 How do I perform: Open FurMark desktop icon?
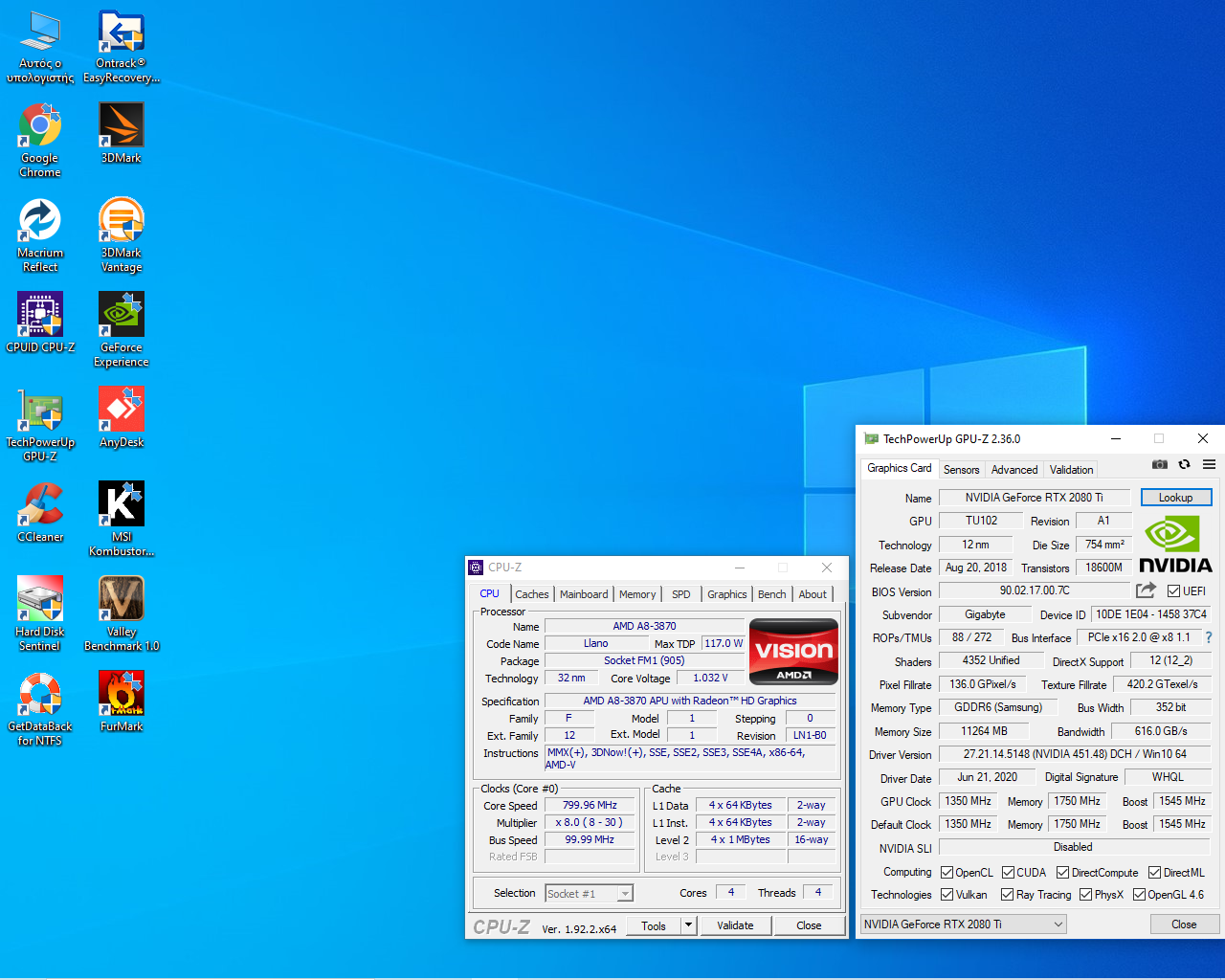122,702
